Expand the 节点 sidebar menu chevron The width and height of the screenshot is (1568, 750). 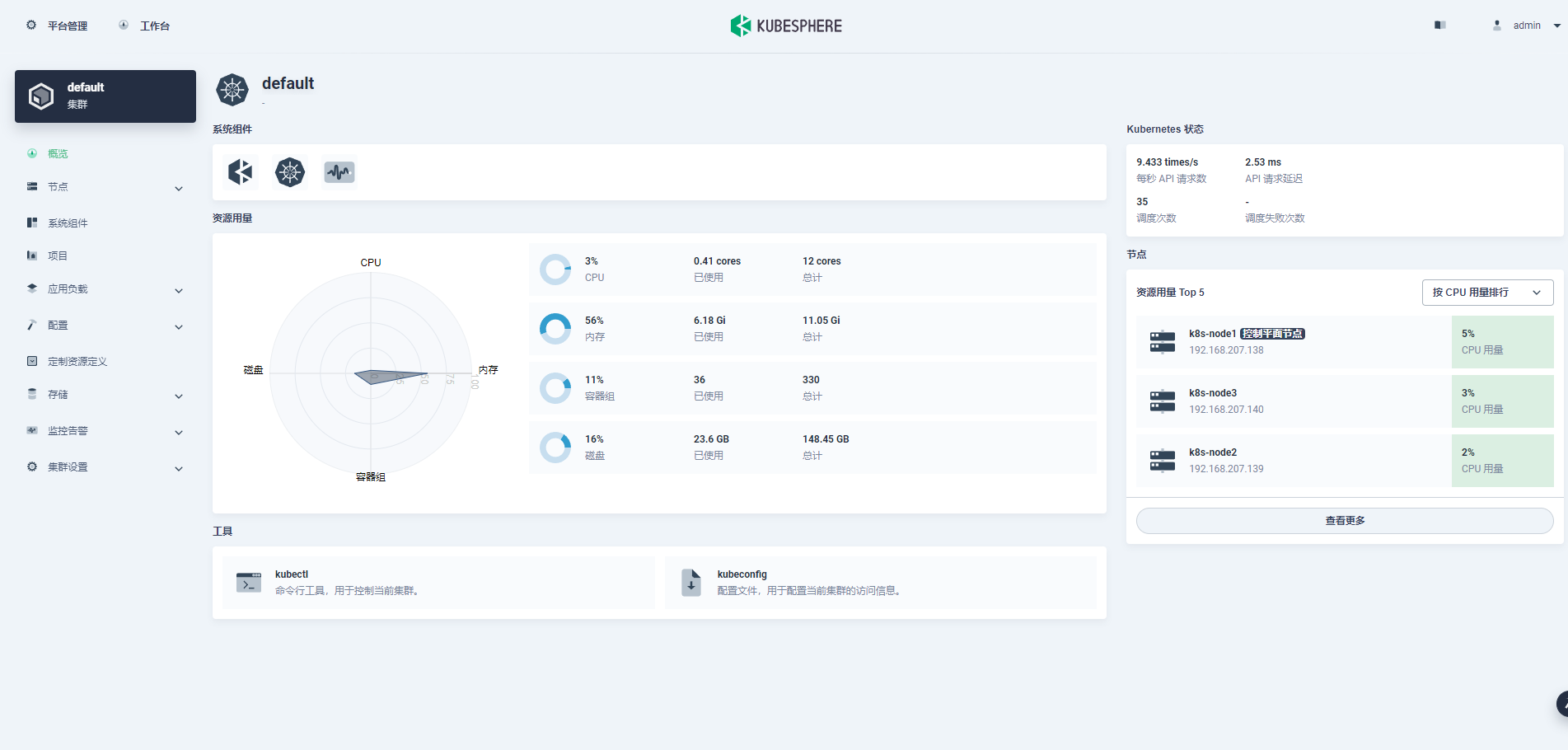[x=179, y=189]
